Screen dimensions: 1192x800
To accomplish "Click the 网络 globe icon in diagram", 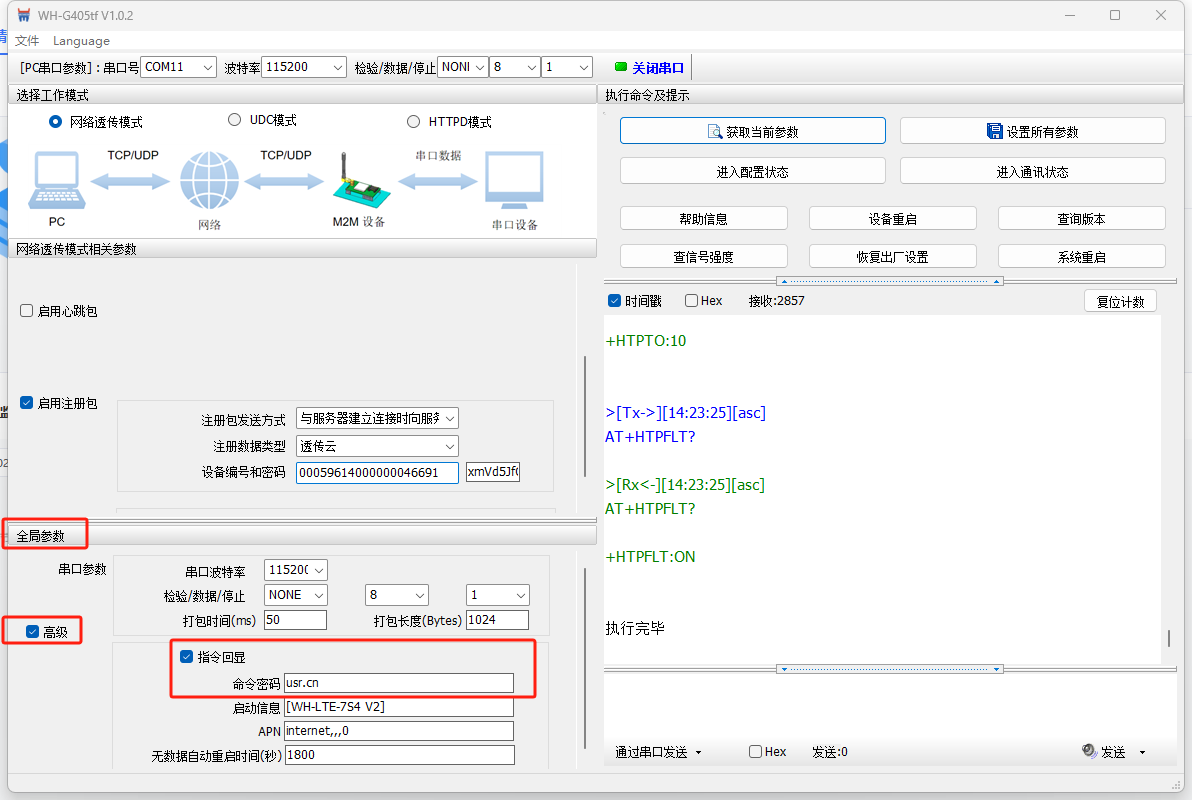I will click(x=209, y=182).
